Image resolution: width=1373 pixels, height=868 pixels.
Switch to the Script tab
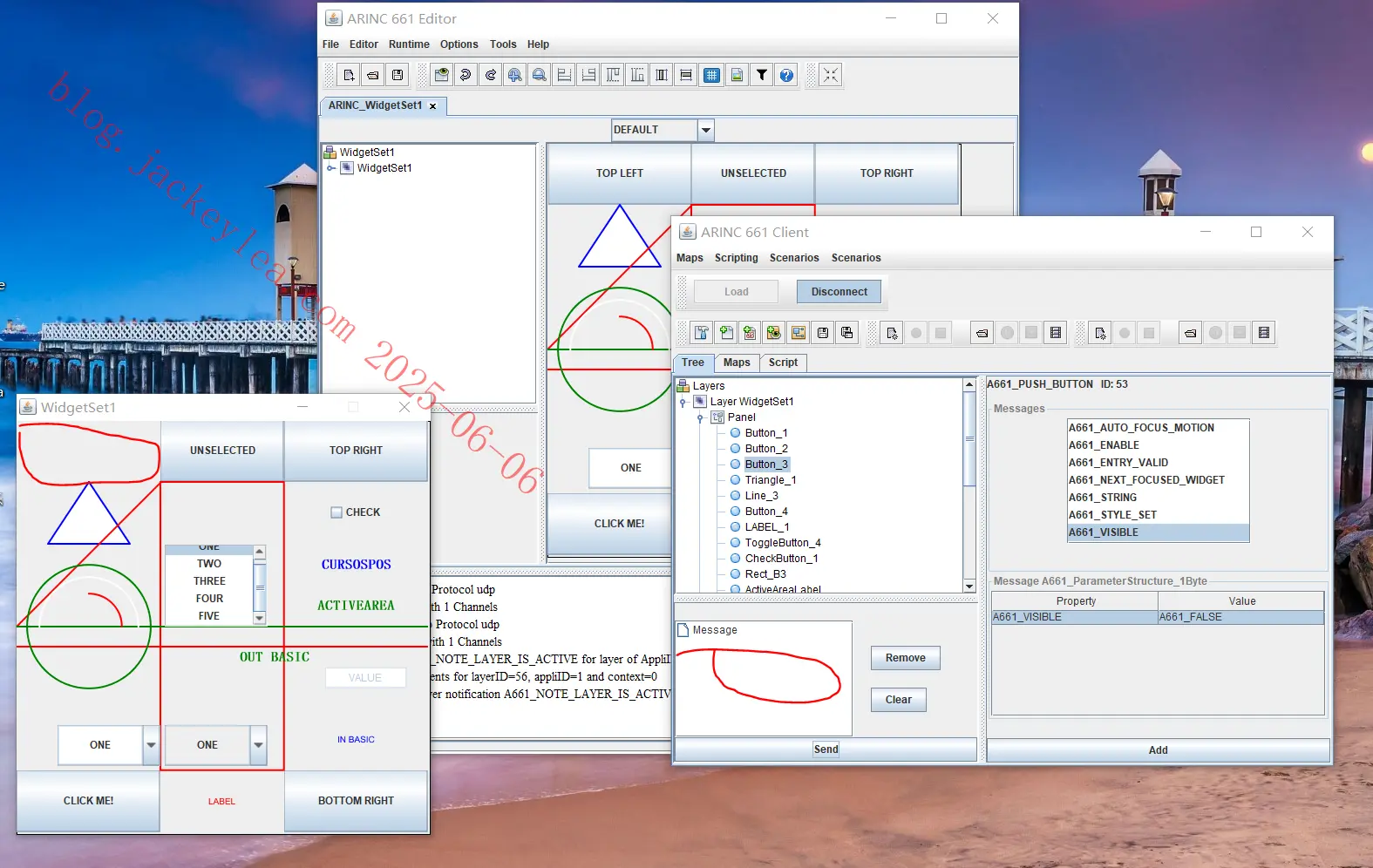(x=783, y=363)
